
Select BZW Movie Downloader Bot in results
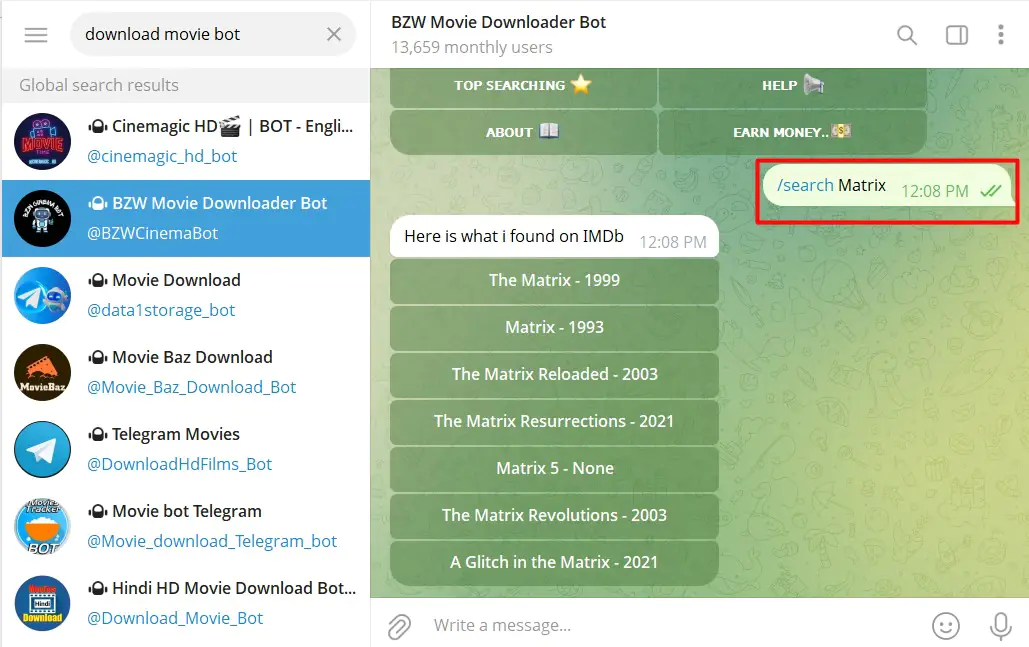(186, 219)
